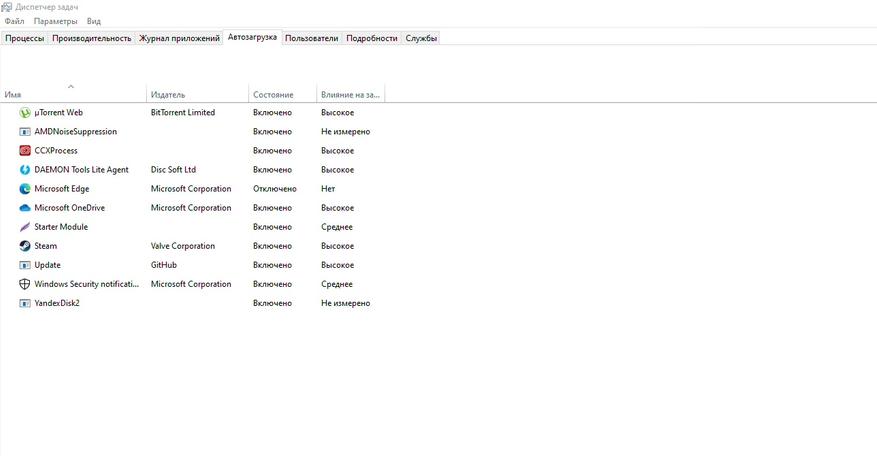Click the Отключено status of Microsoft Edge
The image size is (877, 456).
[x=275, y=189]
